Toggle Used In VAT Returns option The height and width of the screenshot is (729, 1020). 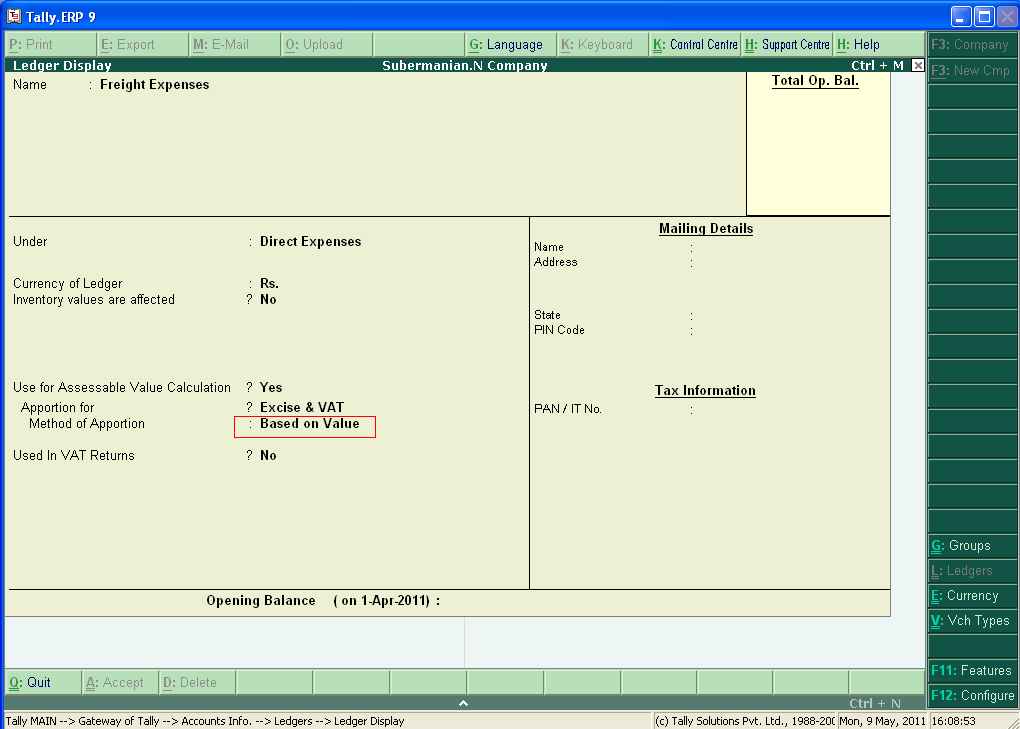(266, 455)
